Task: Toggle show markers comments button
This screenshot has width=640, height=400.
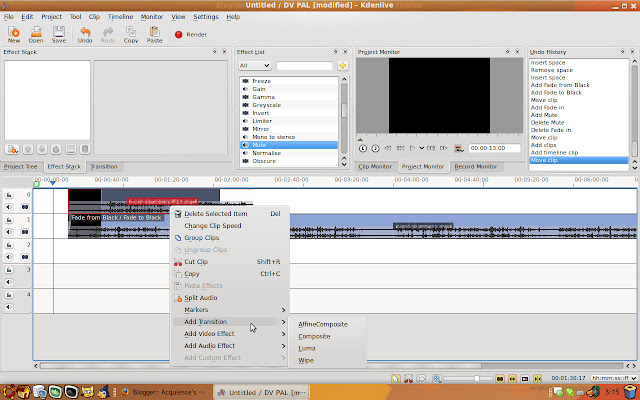Action: (x=525, y=379)
